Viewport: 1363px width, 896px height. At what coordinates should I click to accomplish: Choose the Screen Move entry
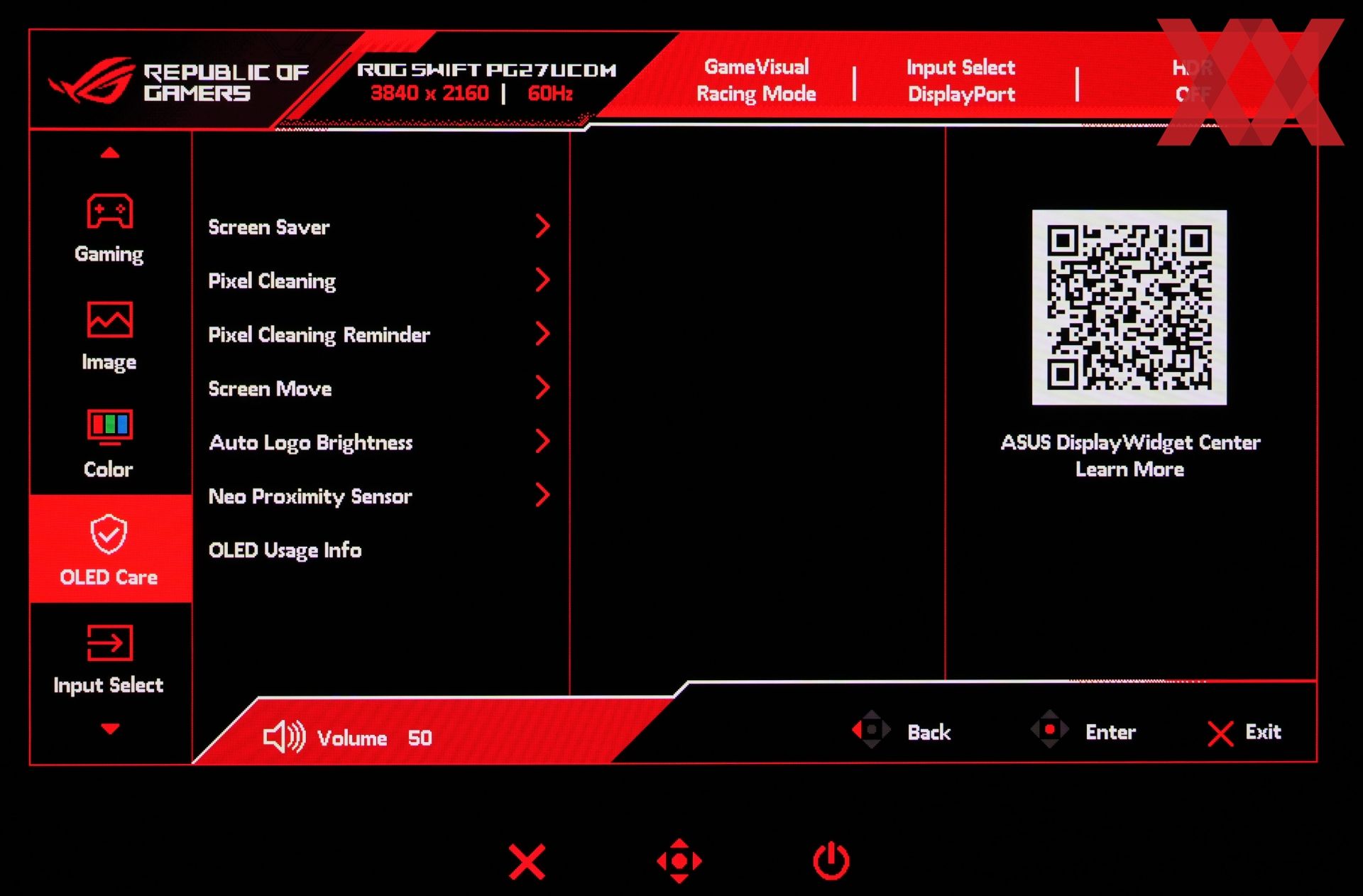coord(380,388)
